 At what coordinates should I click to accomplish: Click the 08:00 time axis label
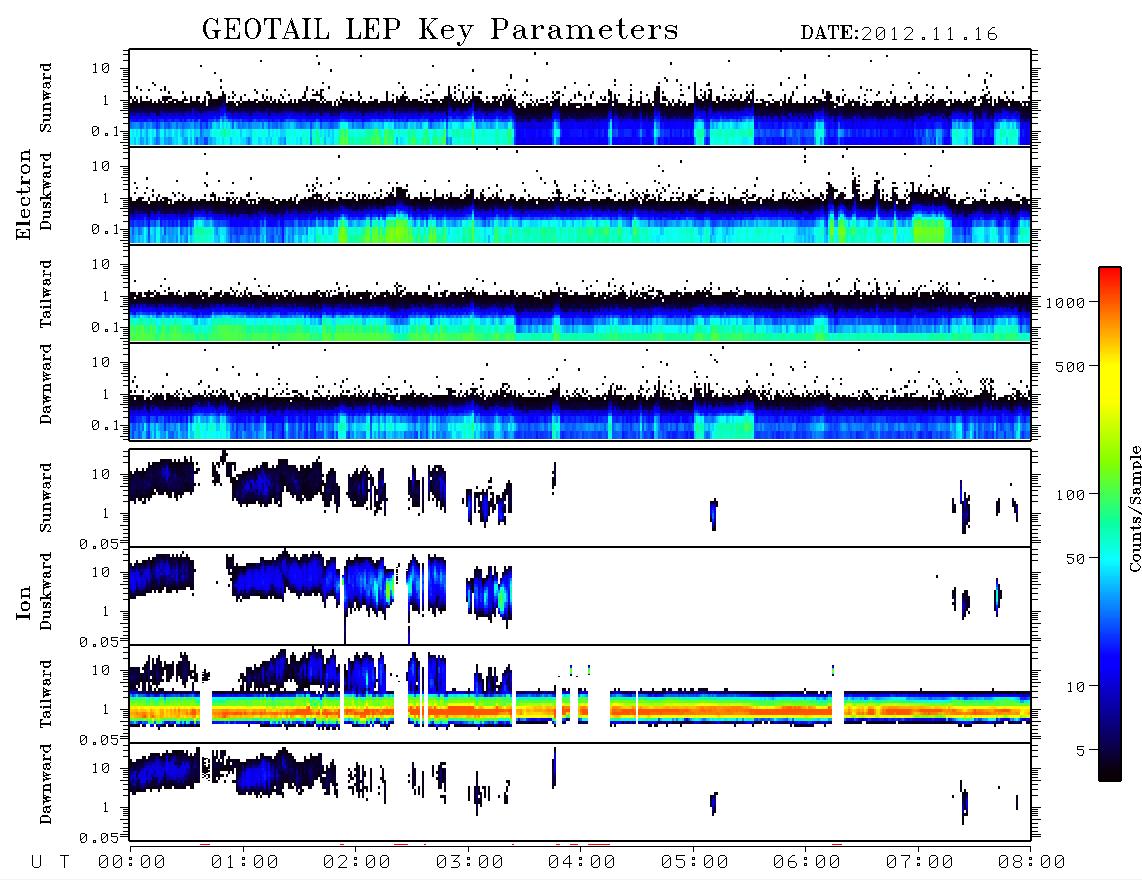(1032, 863)
